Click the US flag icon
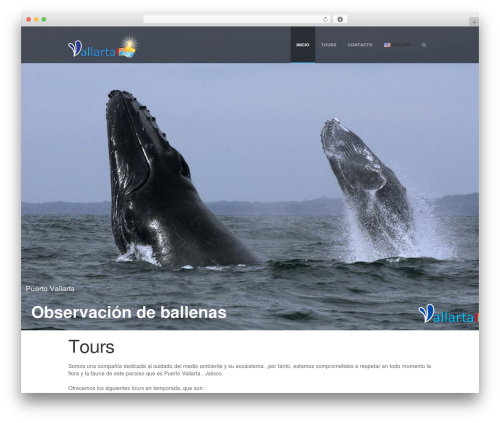Screen dimensions: 500x423 tap(387, 45)
